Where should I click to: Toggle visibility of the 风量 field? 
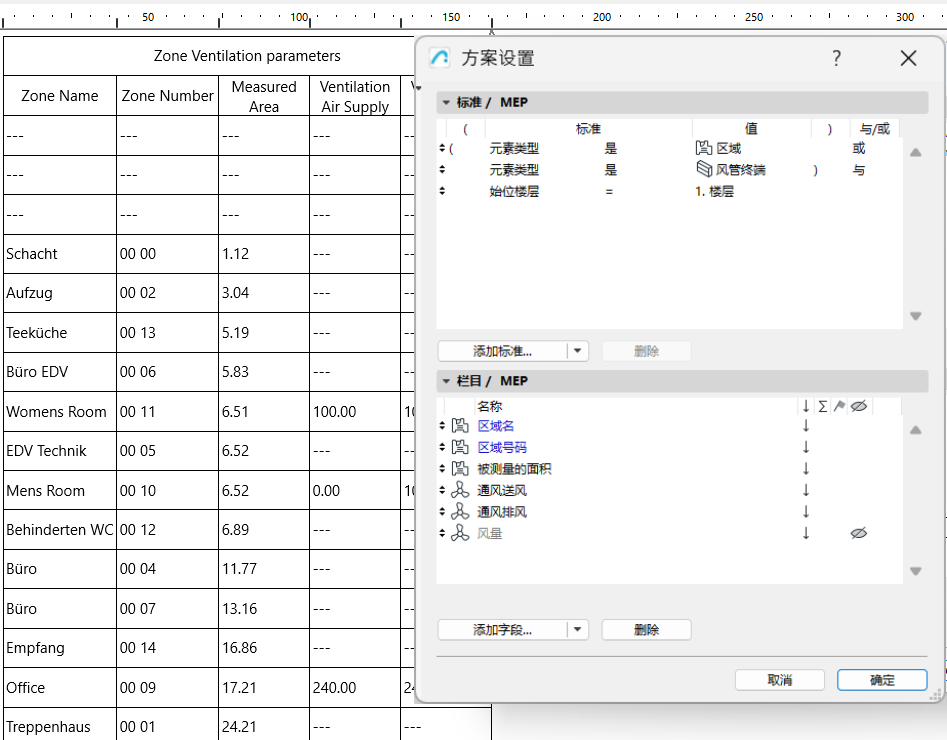click(859, 533)
